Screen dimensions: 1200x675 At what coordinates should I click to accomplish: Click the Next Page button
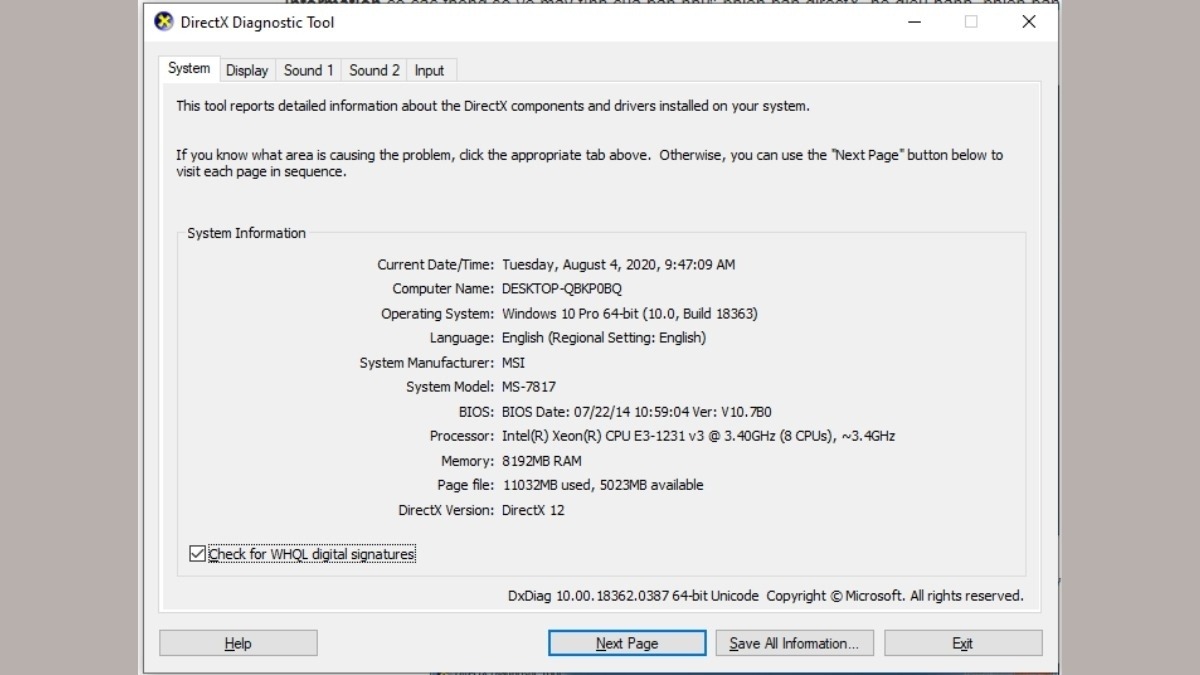coord(627,643)
